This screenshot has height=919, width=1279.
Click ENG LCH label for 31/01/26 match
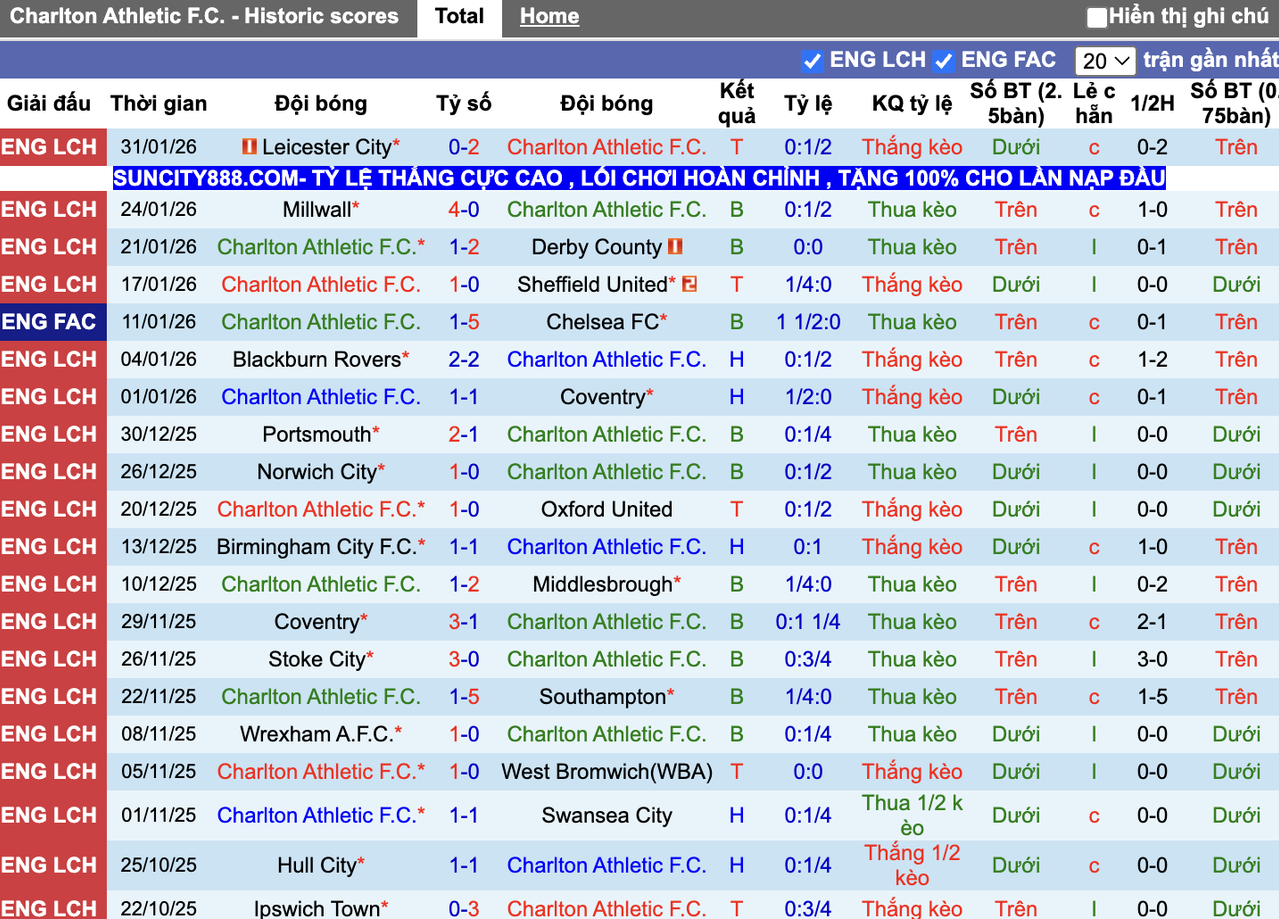53,147
